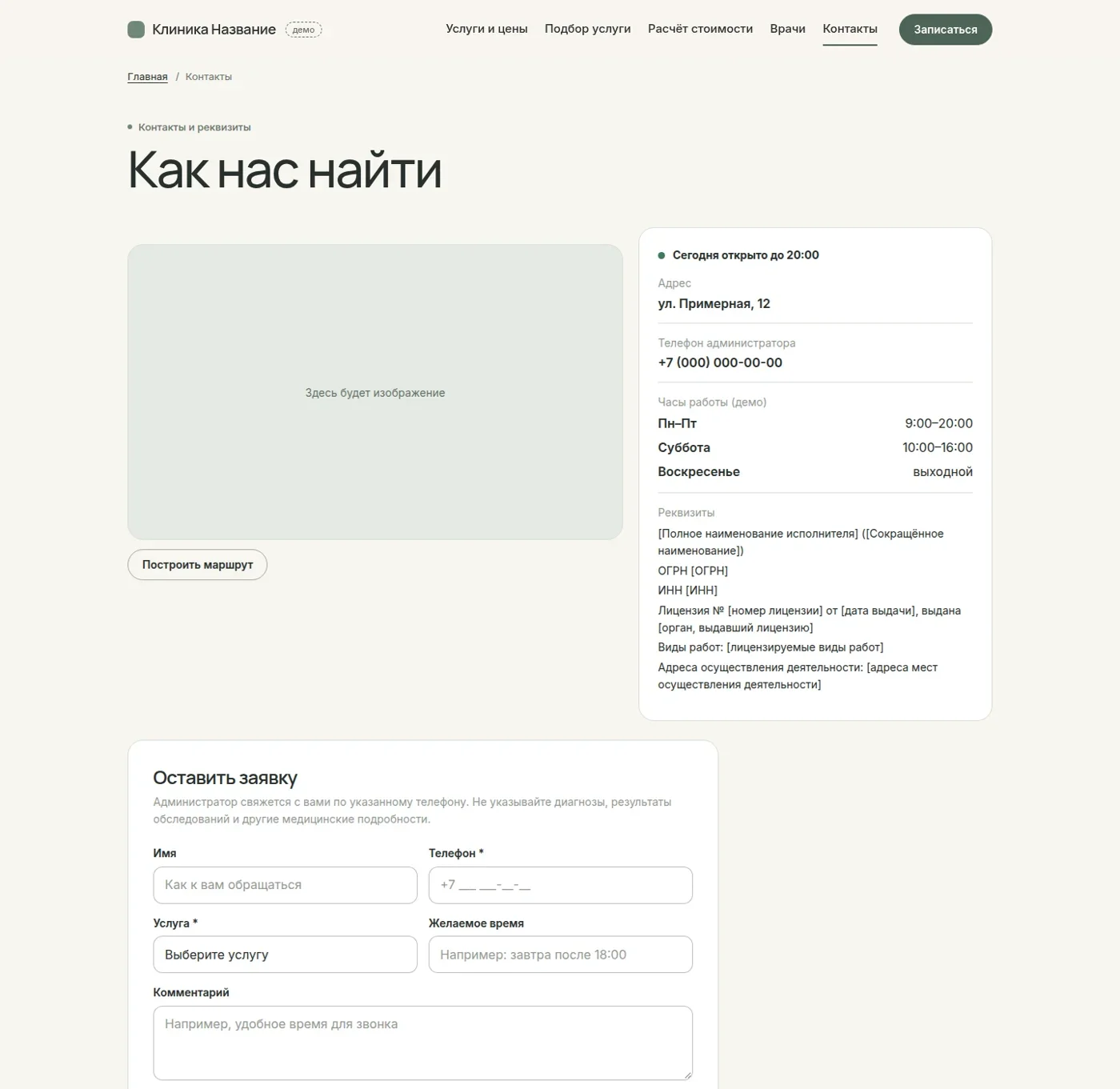Click the phone number +7 (000) 000-00-00
This screenshot has height=1089, width=1120.
click(x=720, y=362)
